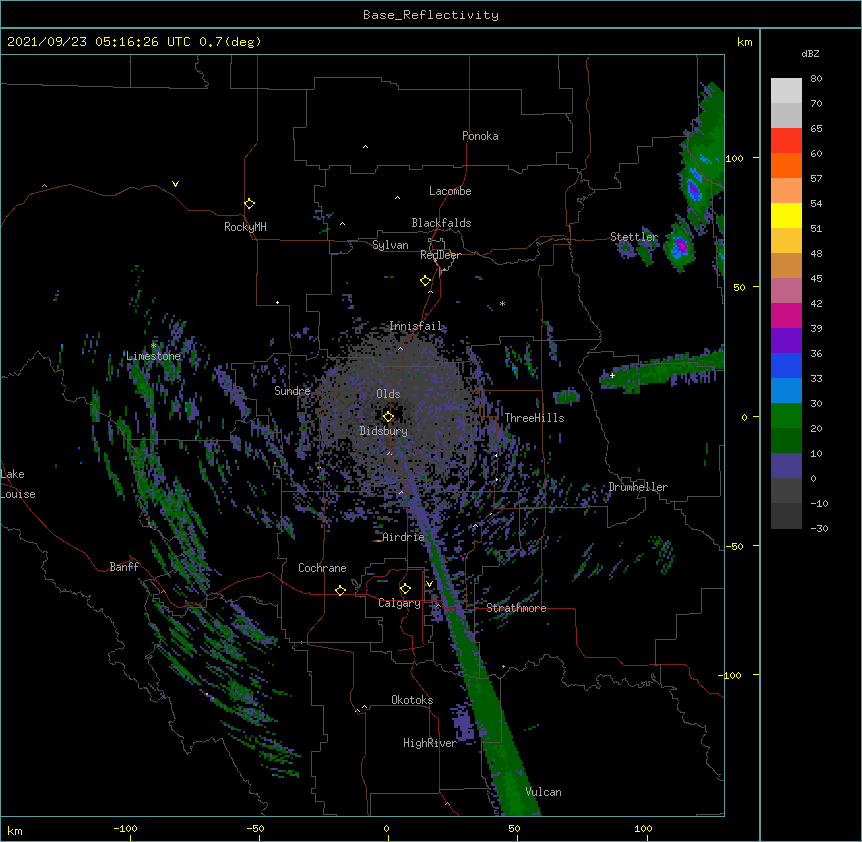
Task: Click the Drumheller label
Action: (638, 487)
